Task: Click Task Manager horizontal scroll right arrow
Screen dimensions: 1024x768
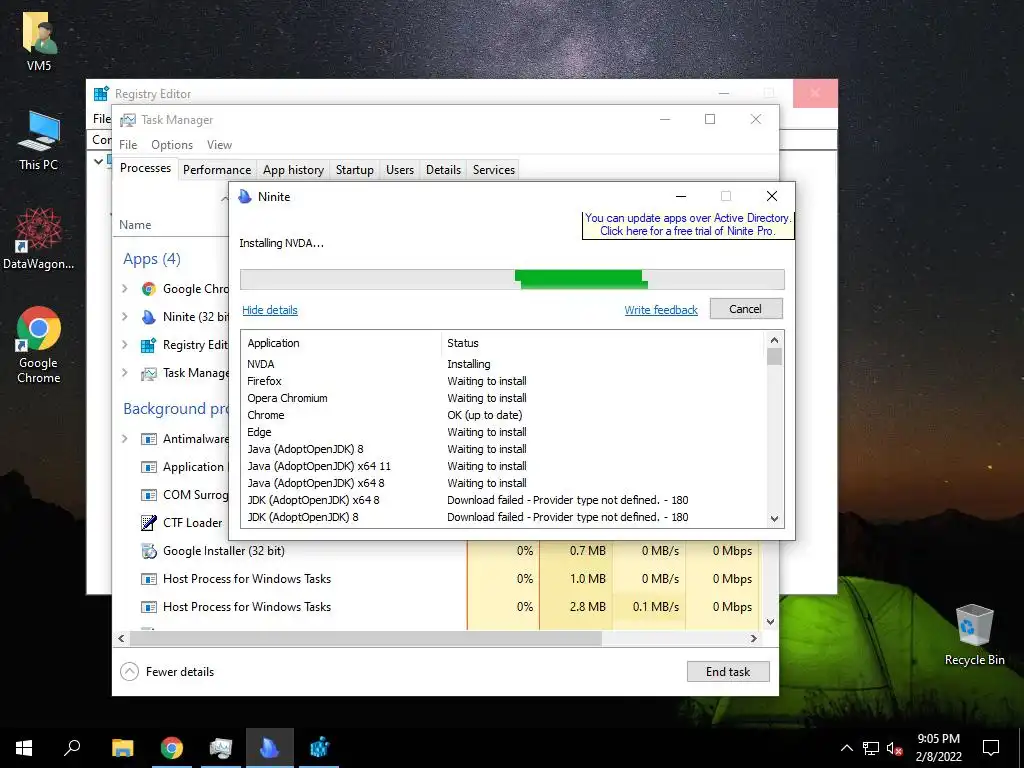Action: pyautogui.click(x=754, y=639)
